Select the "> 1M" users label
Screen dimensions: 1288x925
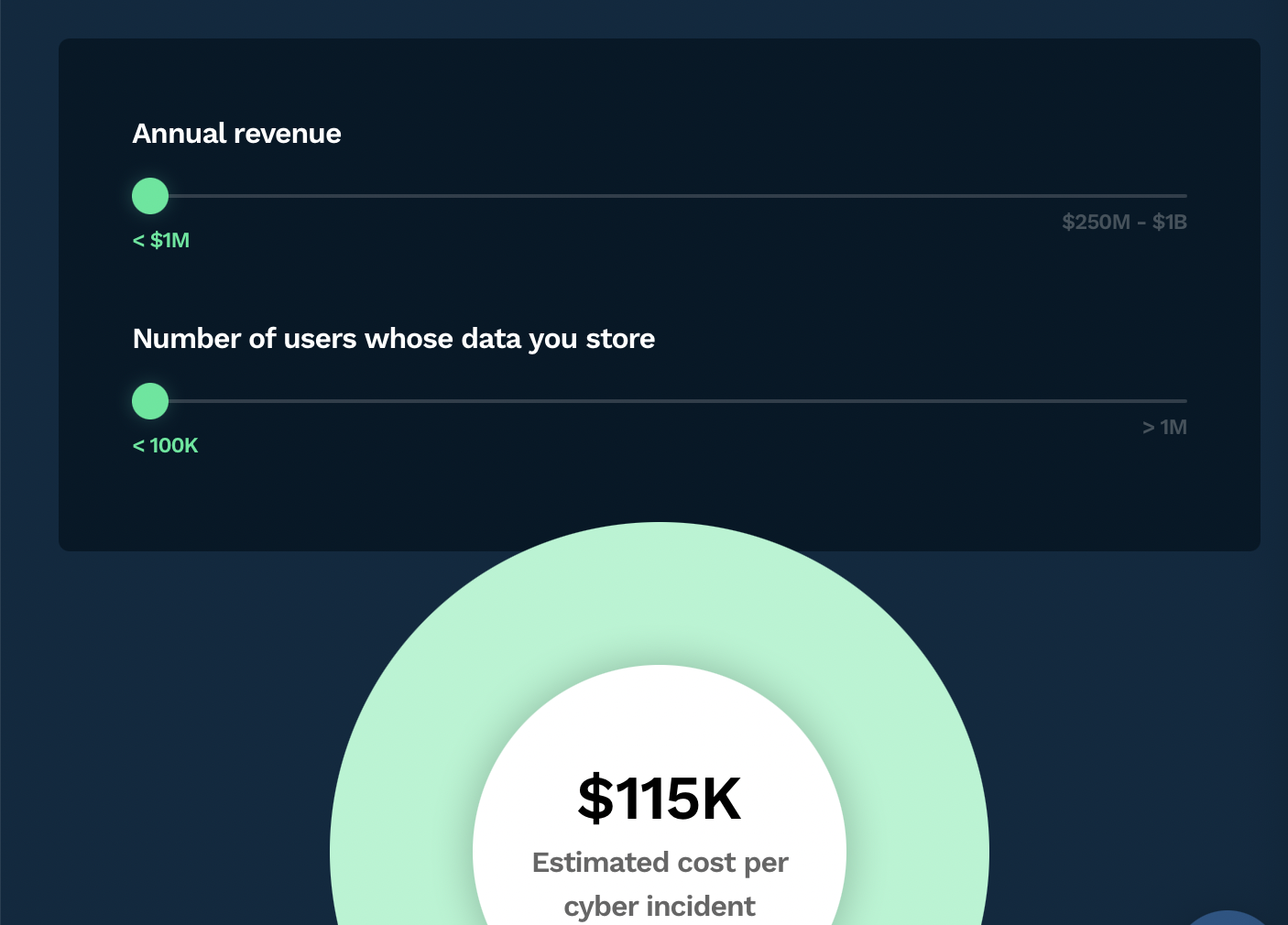[1164, 427]
